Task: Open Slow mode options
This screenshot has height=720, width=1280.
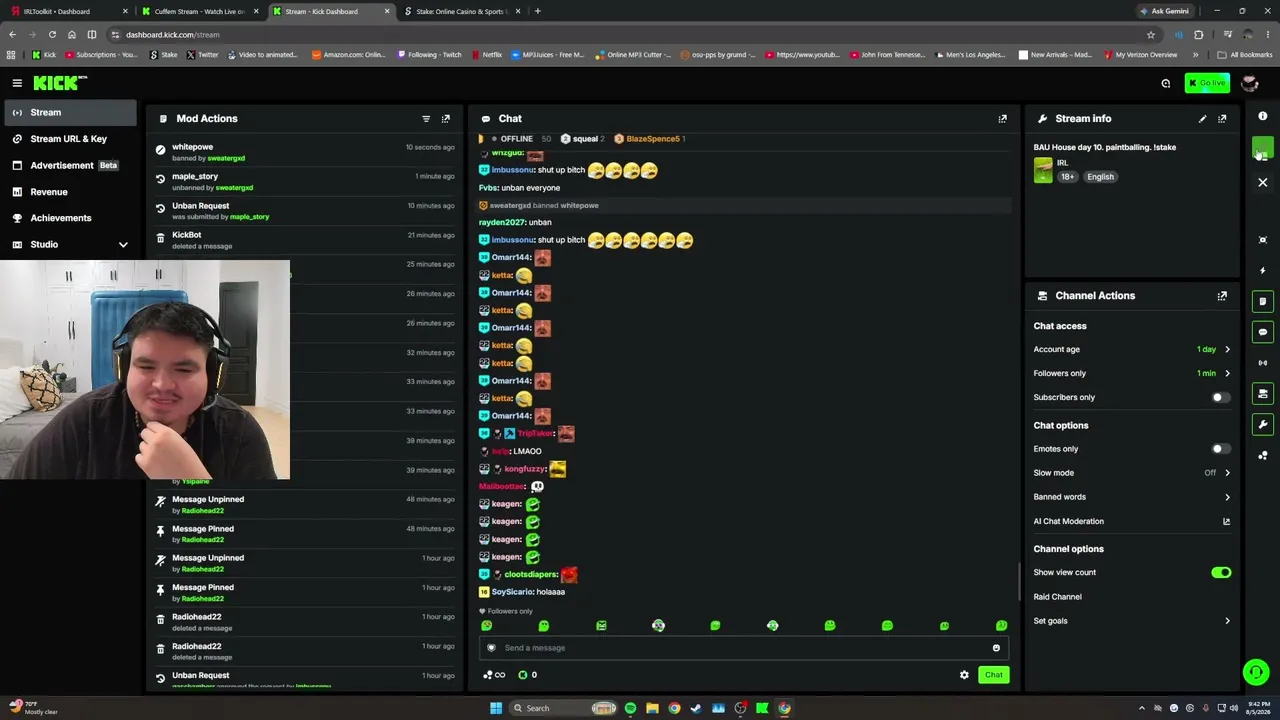Action: [x=1132, y=473]
